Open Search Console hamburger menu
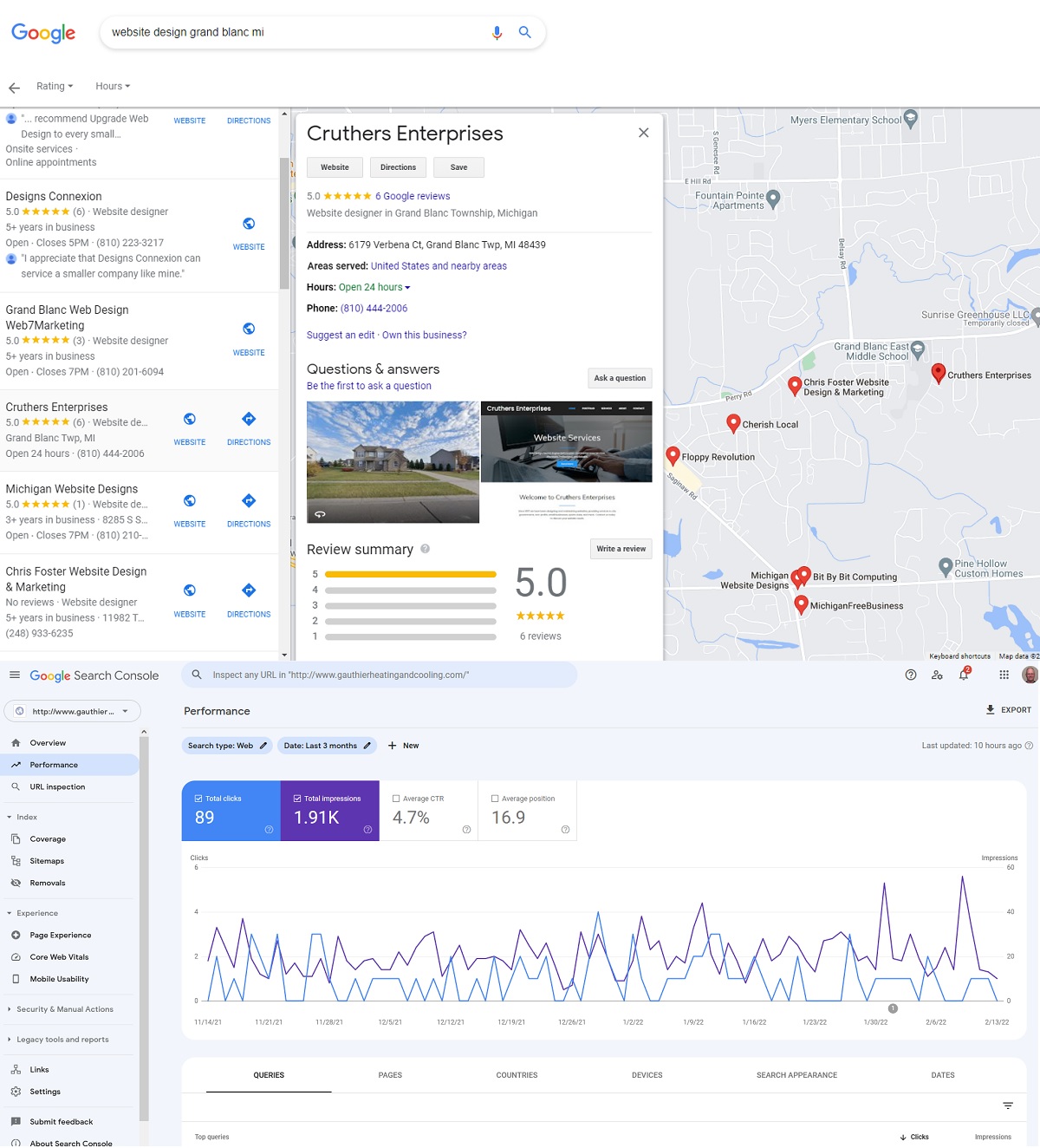Viewport: 1040px width, 1148px height. tap(15, 675)
